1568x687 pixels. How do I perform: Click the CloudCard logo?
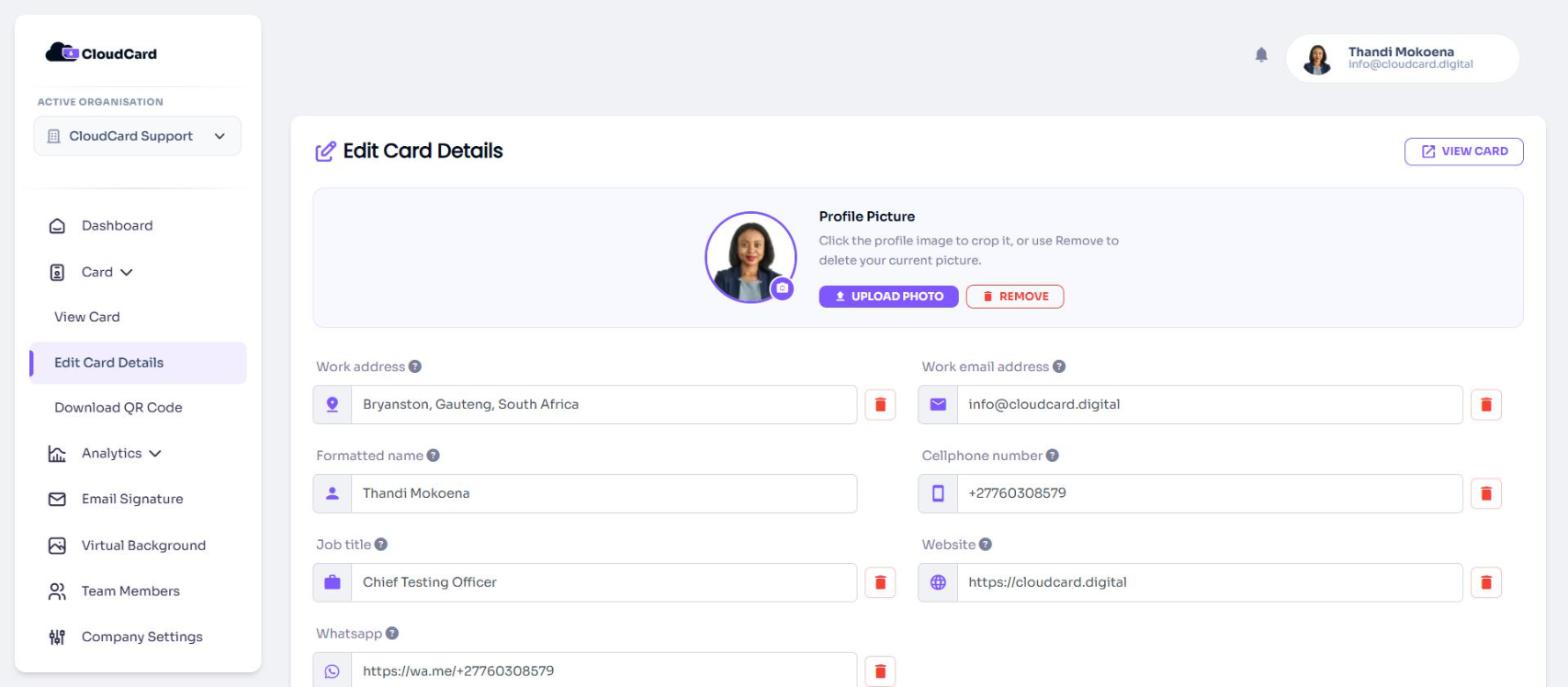tap(101, 53)
